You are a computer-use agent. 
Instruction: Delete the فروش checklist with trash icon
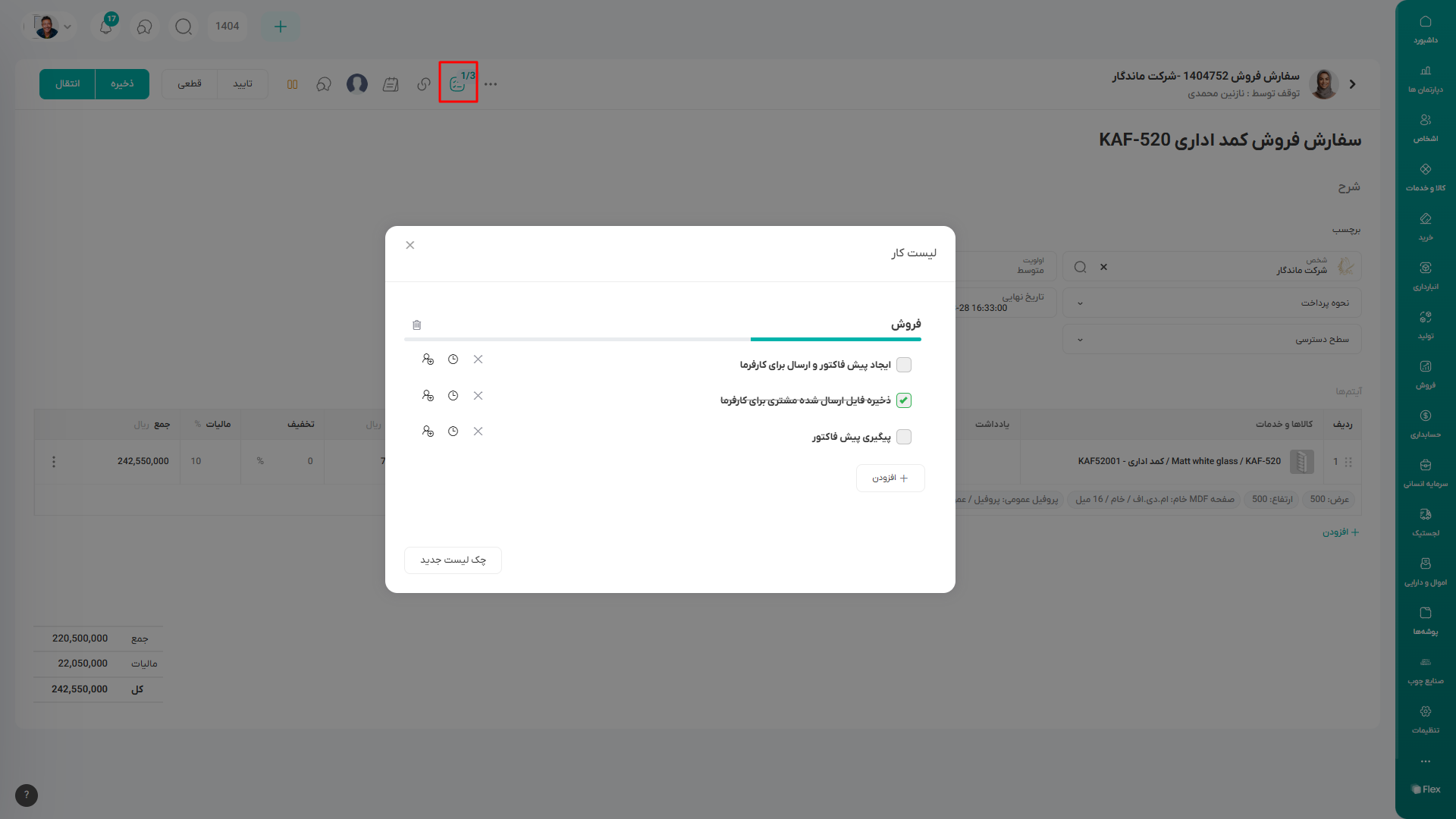416,325
